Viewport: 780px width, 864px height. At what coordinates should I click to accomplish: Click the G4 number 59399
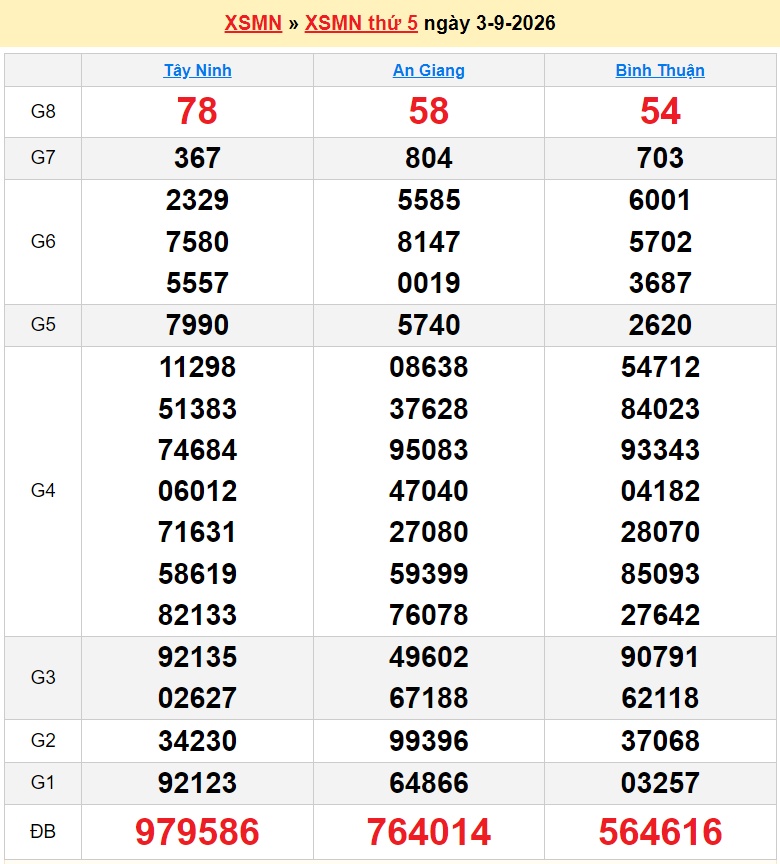429,574
